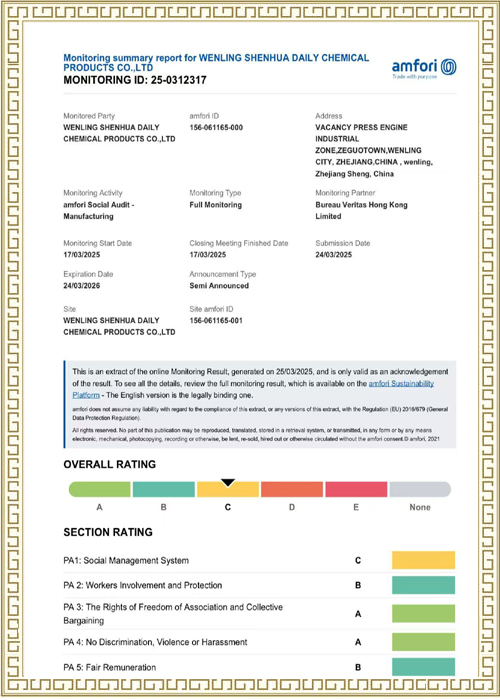Click the letter B rating for PA 5
Screen dimensions: 500x700
tap(358, 667)
